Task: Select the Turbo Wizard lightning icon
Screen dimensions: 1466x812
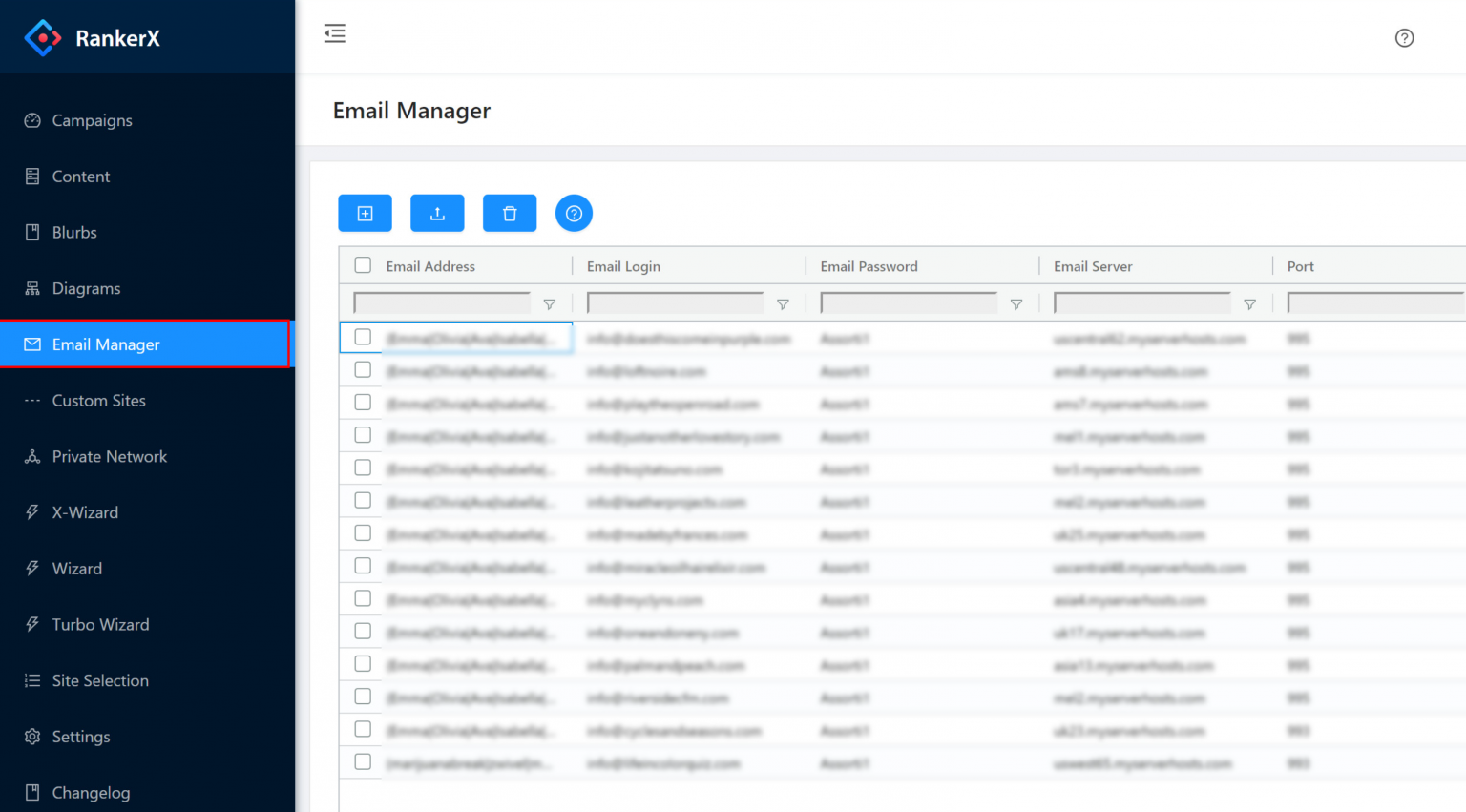Action: click(x=31, y=625)
